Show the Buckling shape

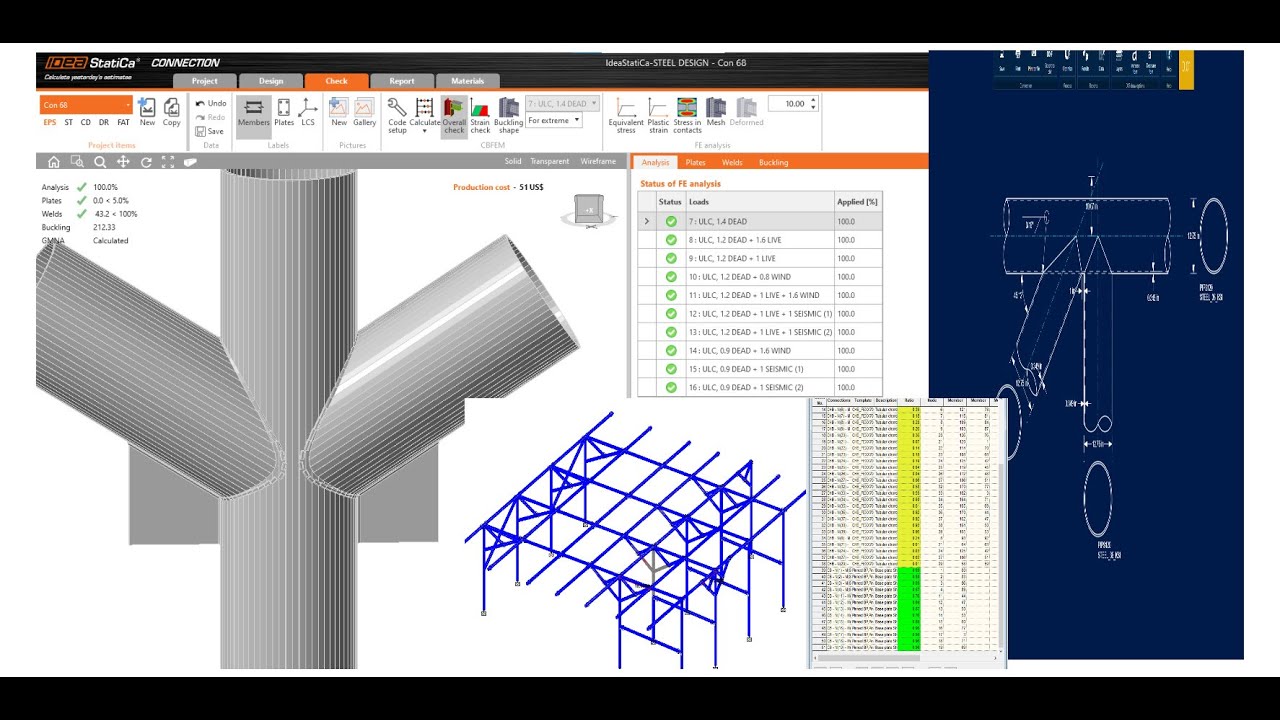tap(509, 115)
